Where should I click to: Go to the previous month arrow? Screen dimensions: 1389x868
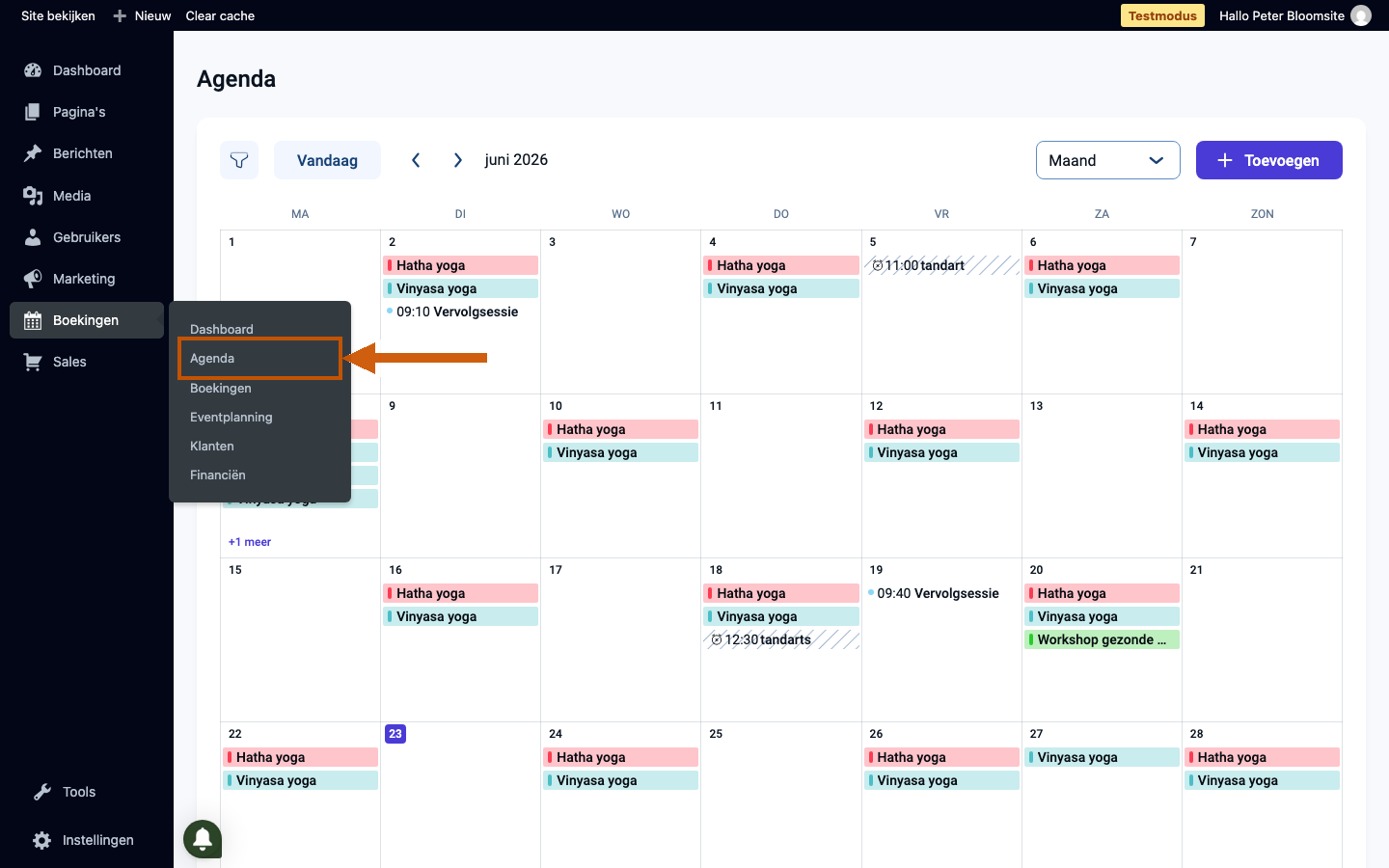point(416,160)
